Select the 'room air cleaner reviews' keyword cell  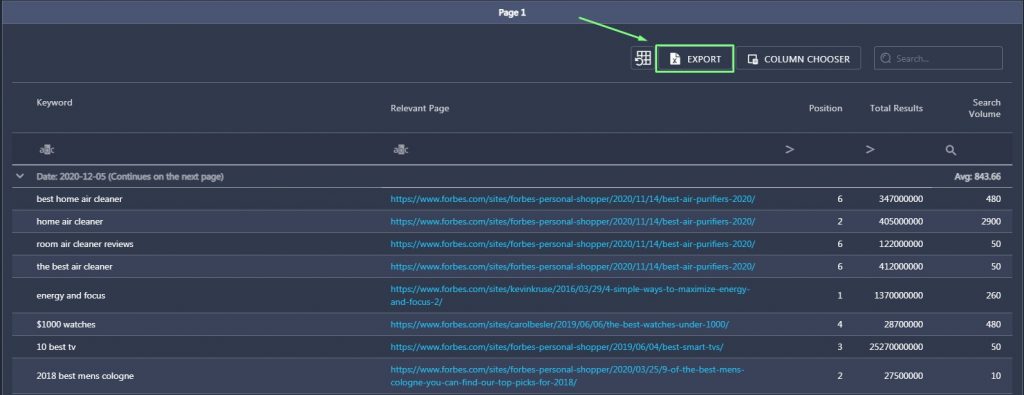click(x=85, y=244)
